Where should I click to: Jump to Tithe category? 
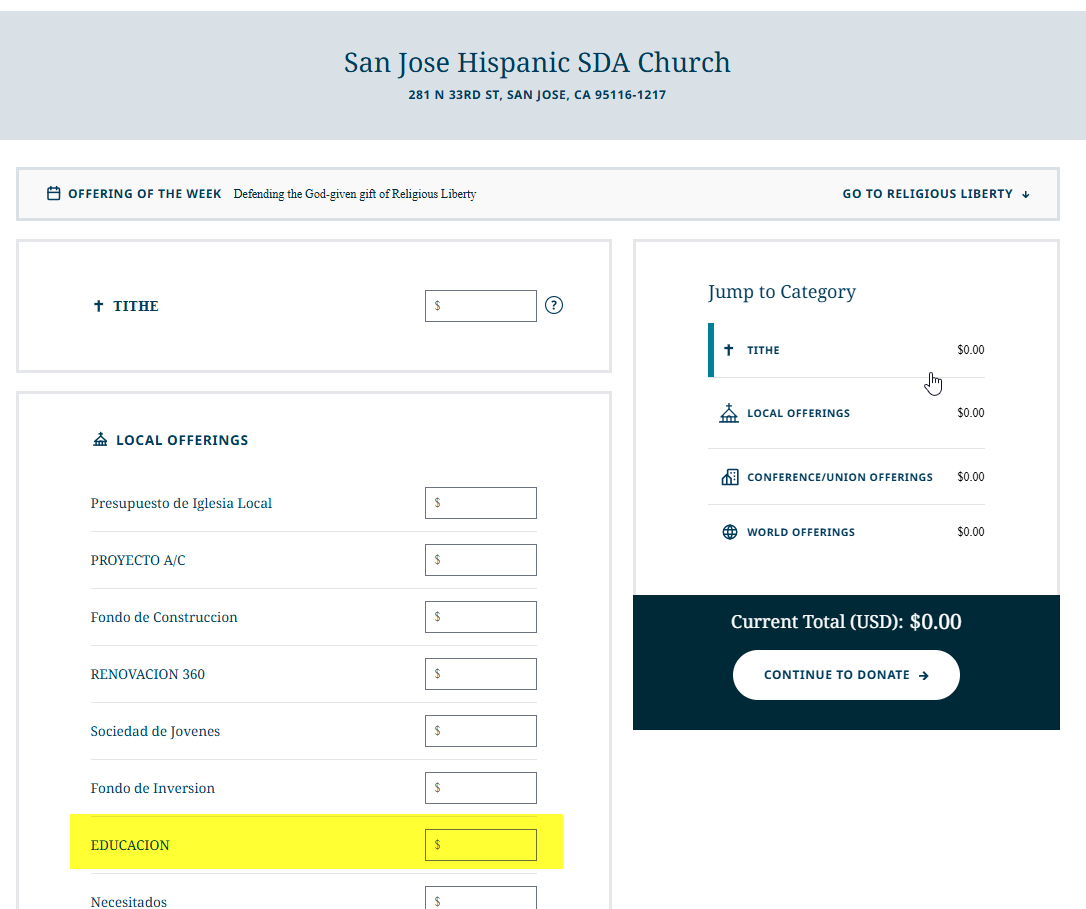(x=846, y=350)
